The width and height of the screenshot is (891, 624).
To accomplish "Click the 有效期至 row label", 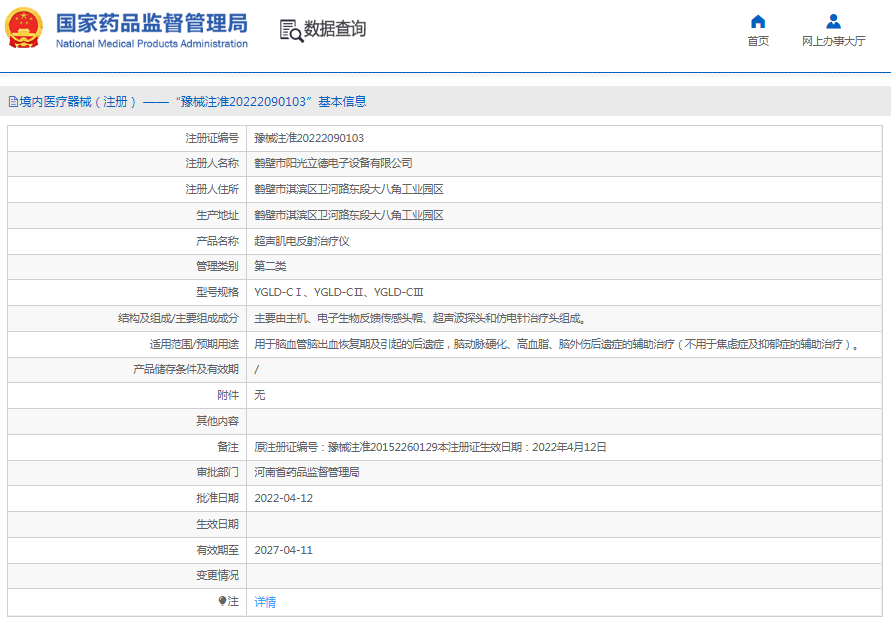I will tap(218, 550).
